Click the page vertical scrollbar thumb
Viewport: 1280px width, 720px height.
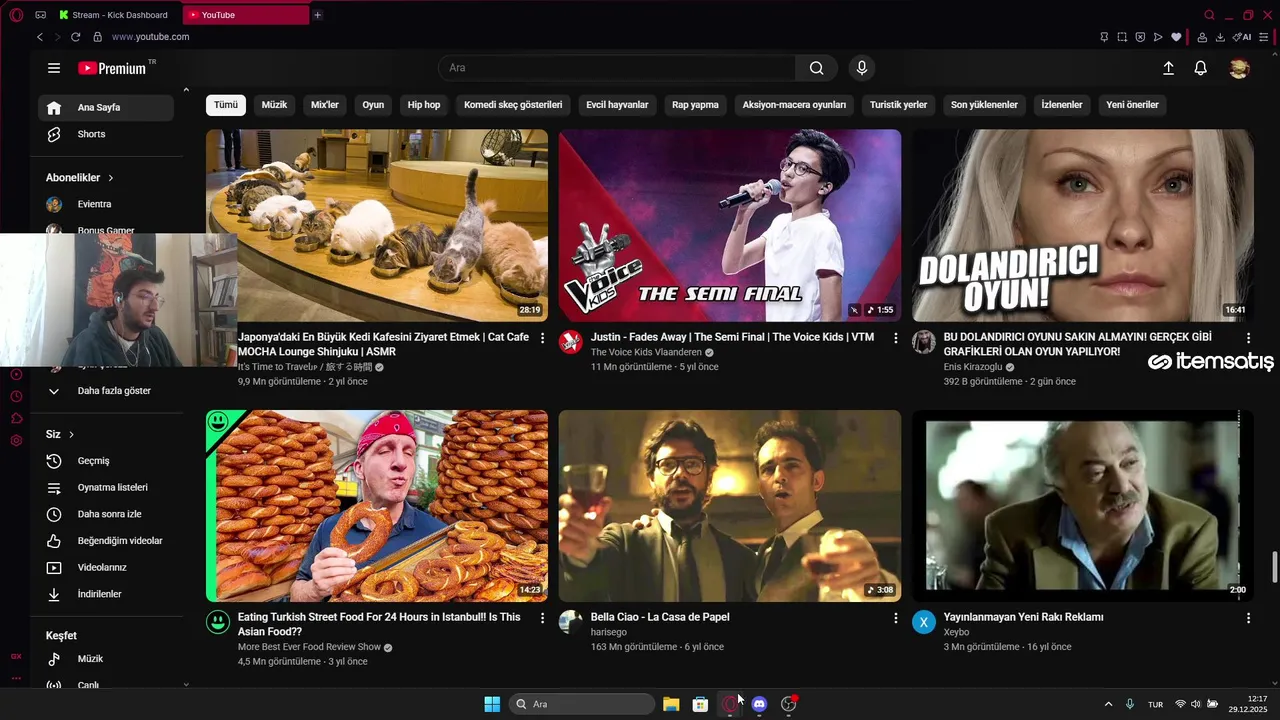(1274, 566)
